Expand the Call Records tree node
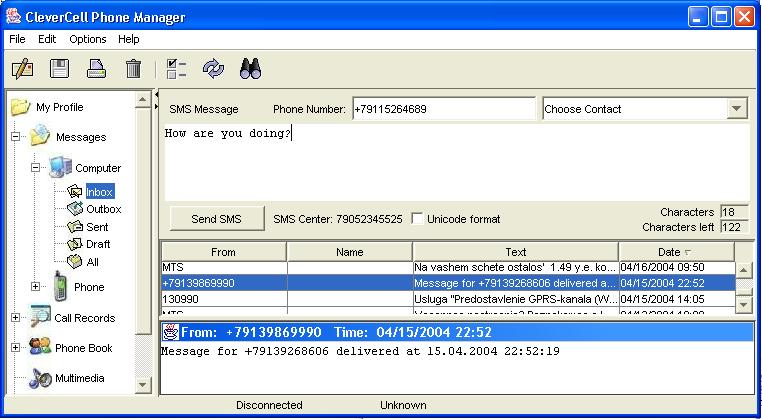 click(x=16, y=318)
